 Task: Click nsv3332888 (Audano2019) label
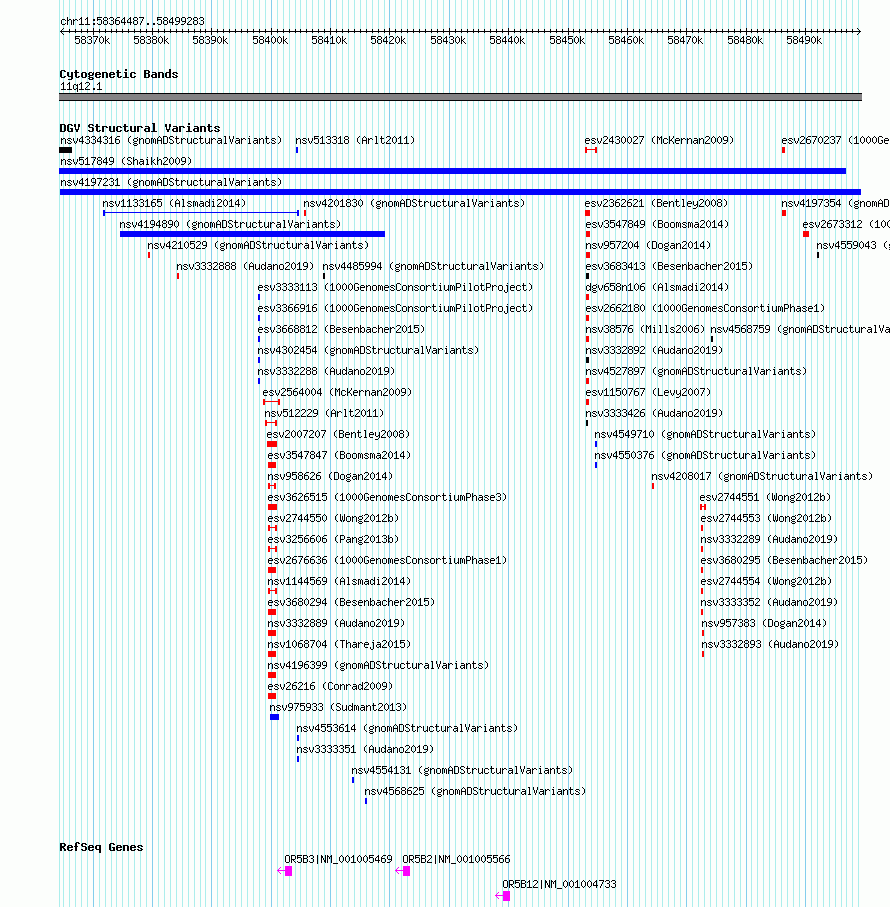(x=245, y=267)
